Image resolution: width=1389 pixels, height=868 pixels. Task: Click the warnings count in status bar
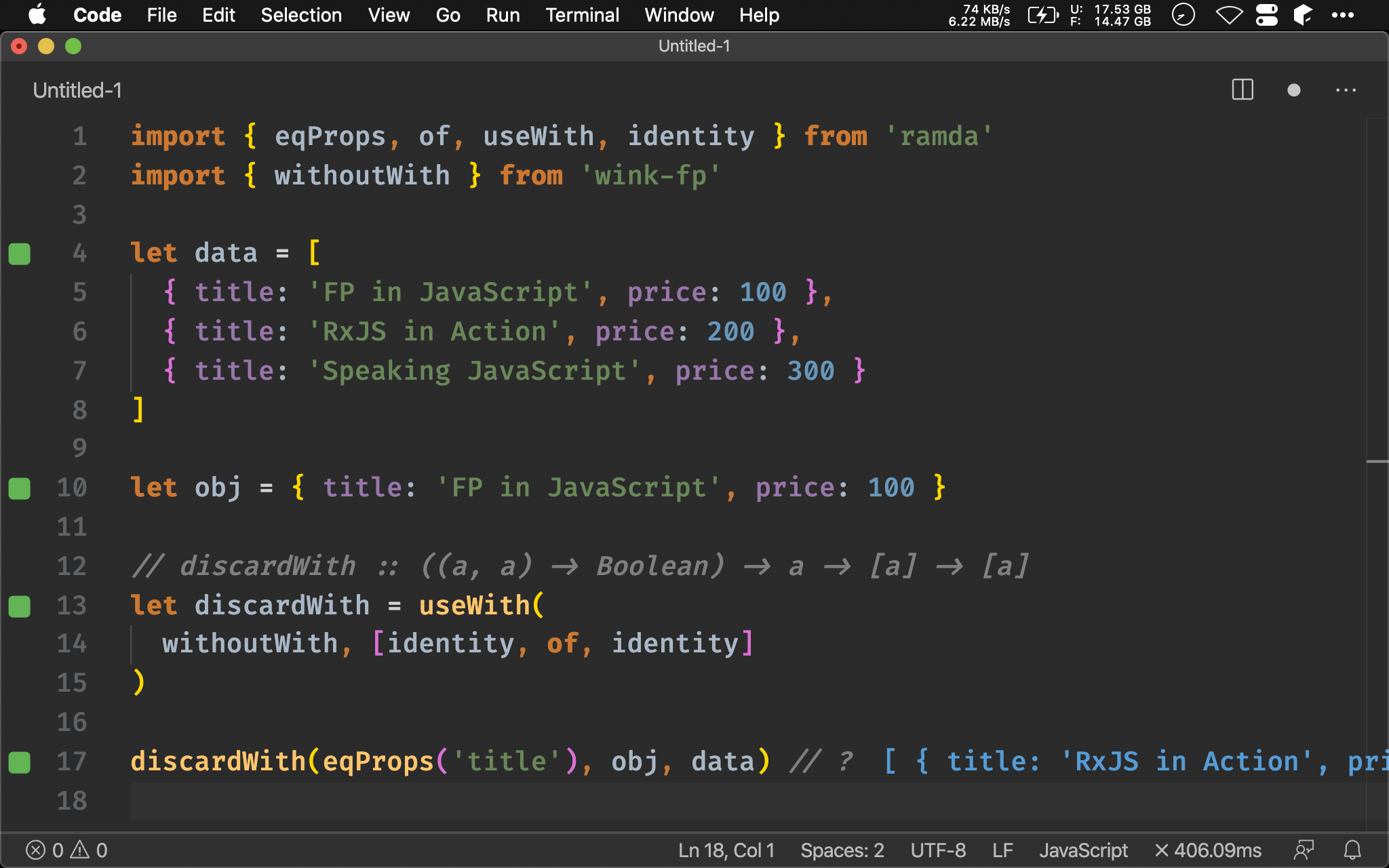click(x=90, y=850)
